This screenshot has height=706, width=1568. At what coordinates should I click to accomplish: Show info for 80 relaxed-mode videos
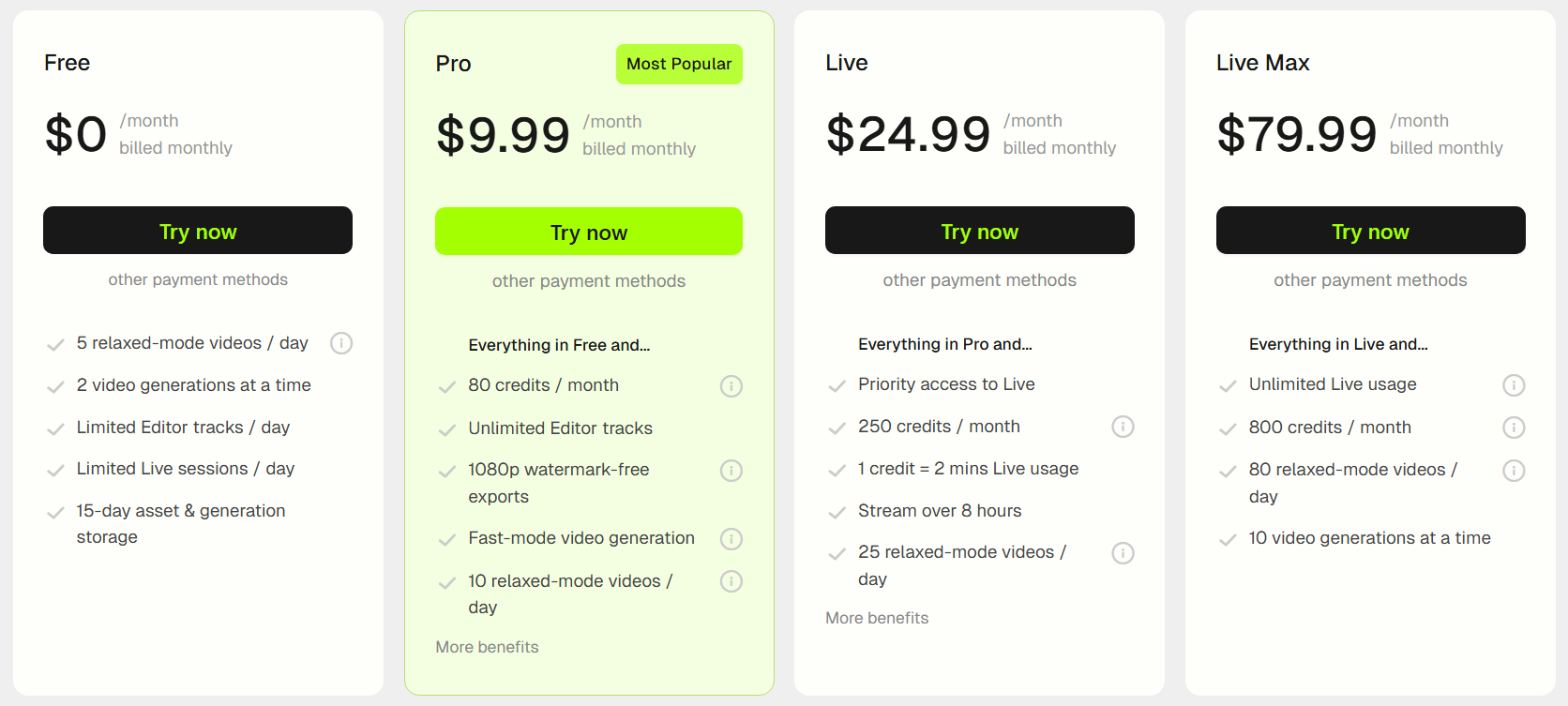pyautogui.click(x=1514, y=471)
